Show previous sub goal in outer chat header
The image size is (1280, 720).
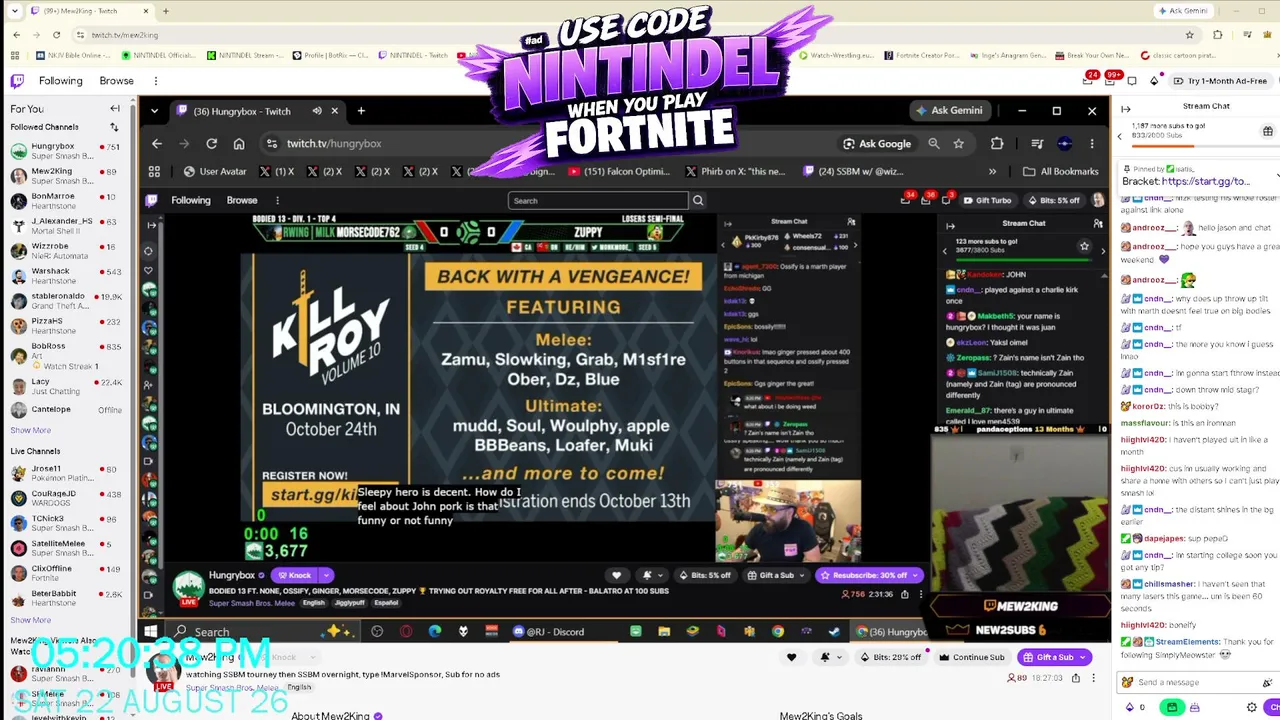pos(1120,135)
